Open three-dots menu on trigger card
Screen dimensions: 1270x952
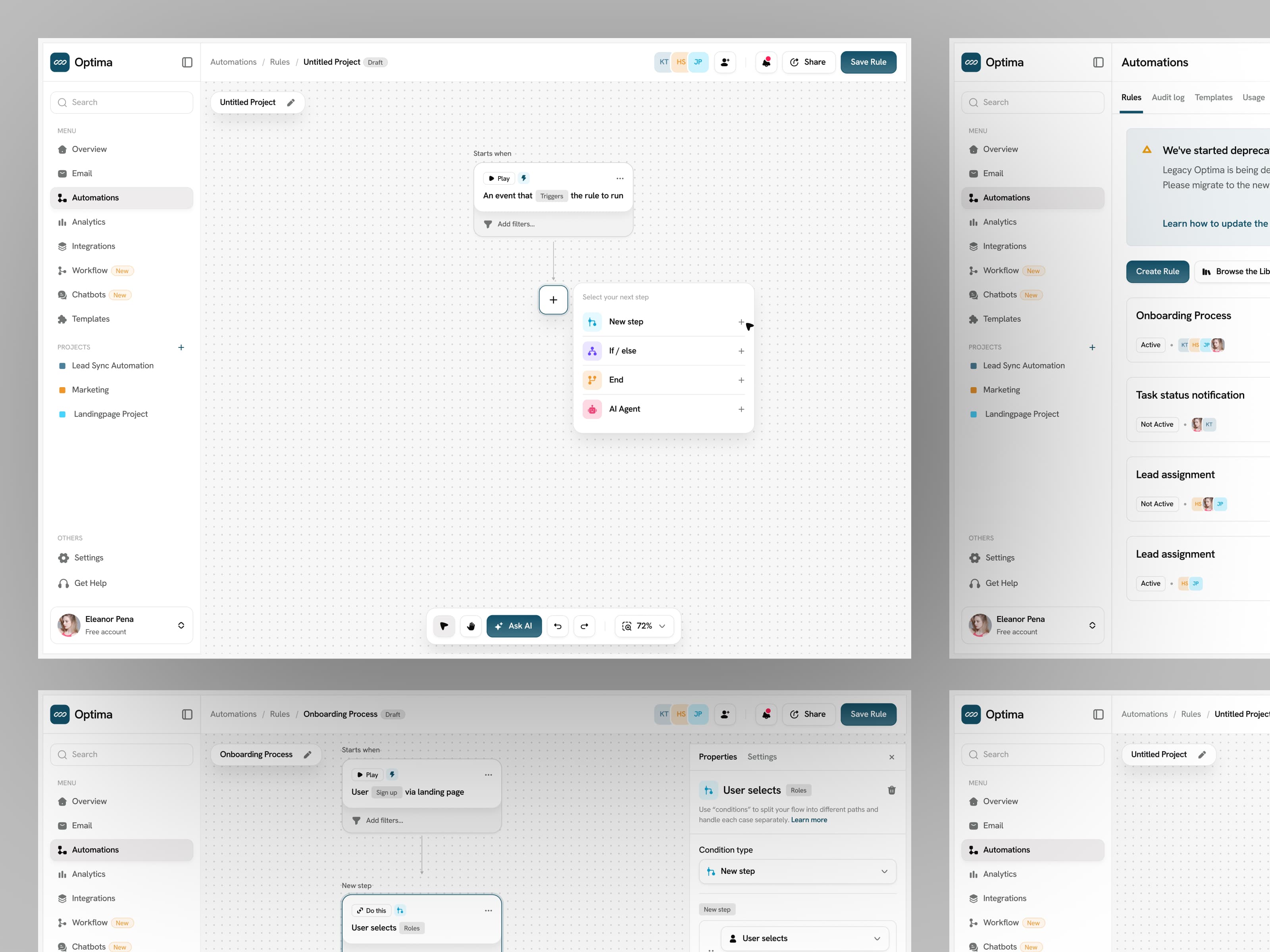(620, 178)
